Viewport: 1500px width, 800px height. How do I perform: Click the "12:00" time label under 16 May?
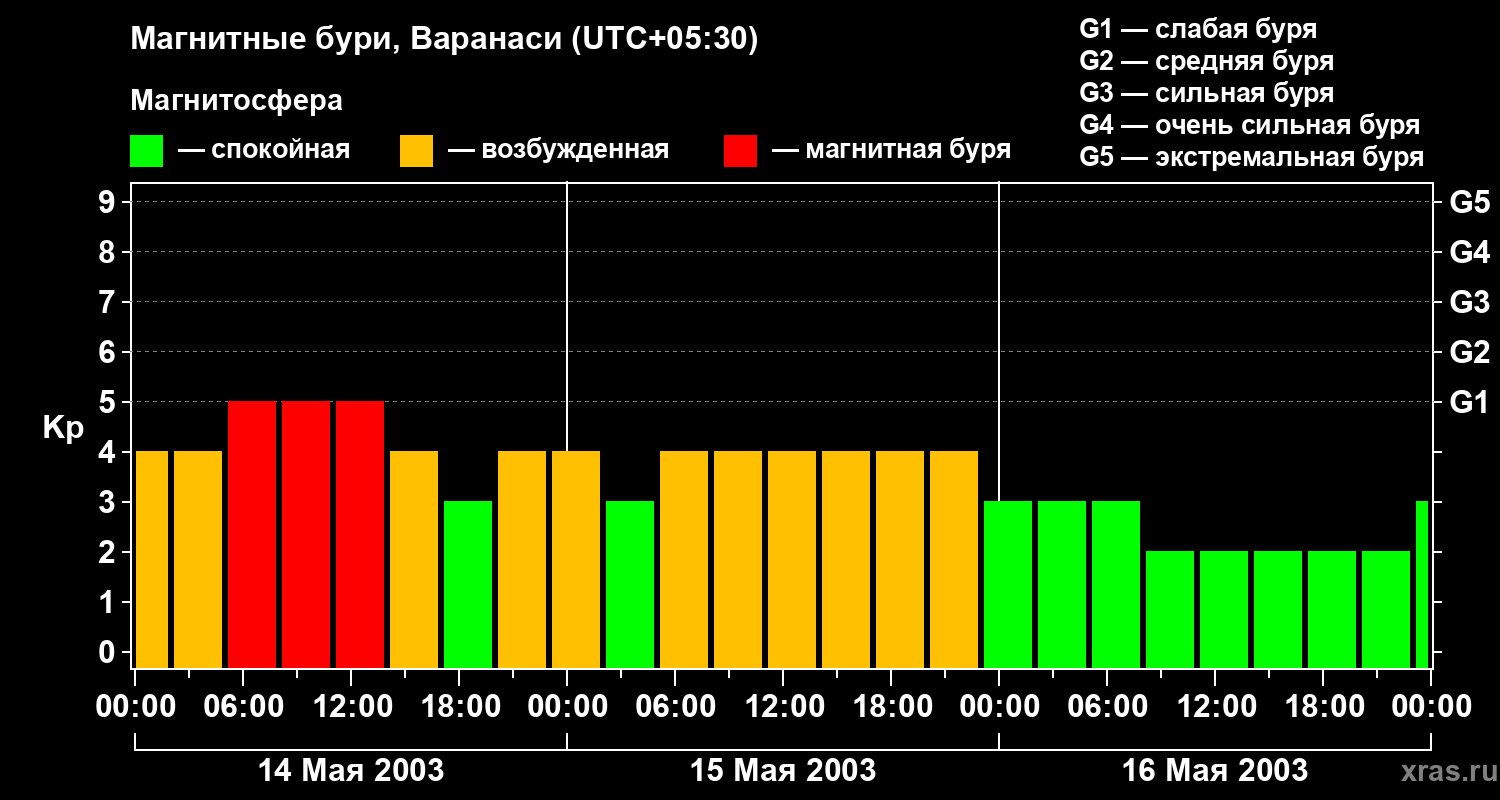[x=1214, y=707]
